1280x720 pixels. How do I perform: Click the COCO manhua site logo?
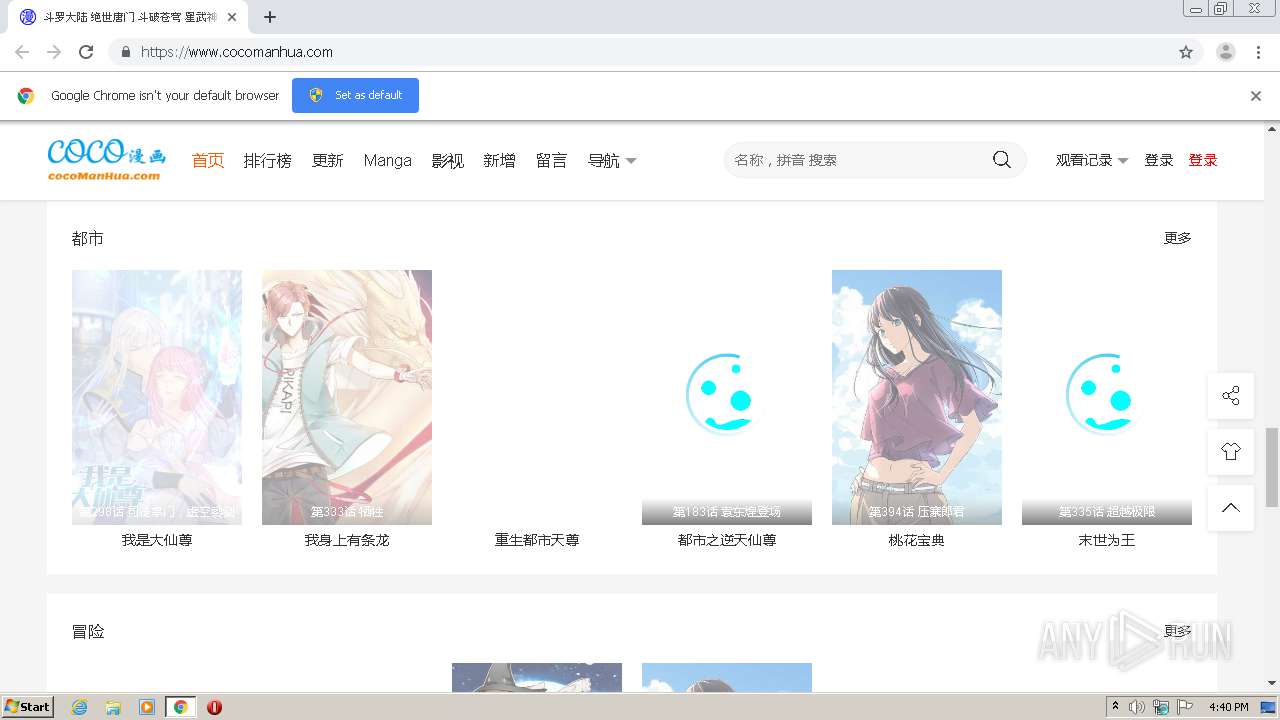(106, 160)
